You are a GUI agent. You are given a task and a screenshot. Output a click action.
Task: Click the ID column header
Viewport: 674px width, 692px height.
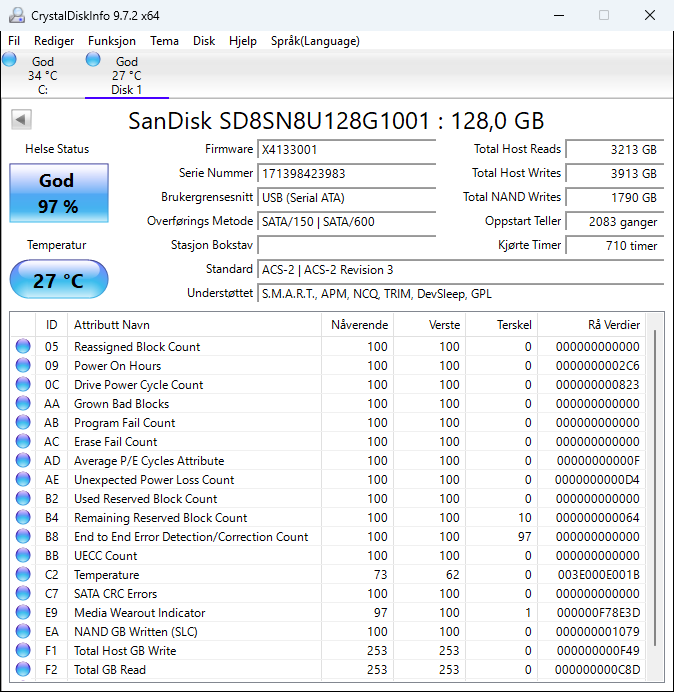[x=52, y=325]
